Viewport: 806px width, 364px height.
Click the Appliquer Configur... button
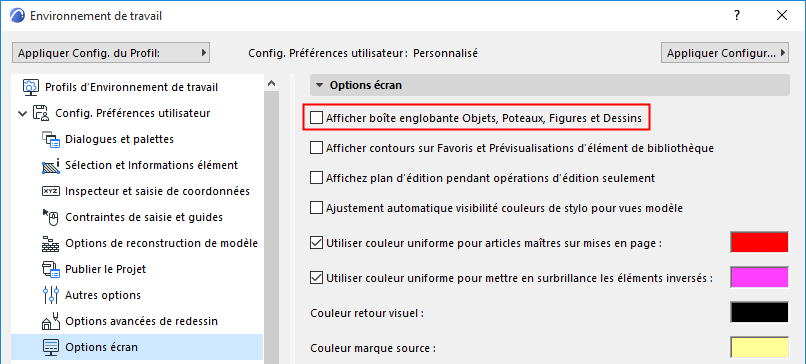click(725, 52)
